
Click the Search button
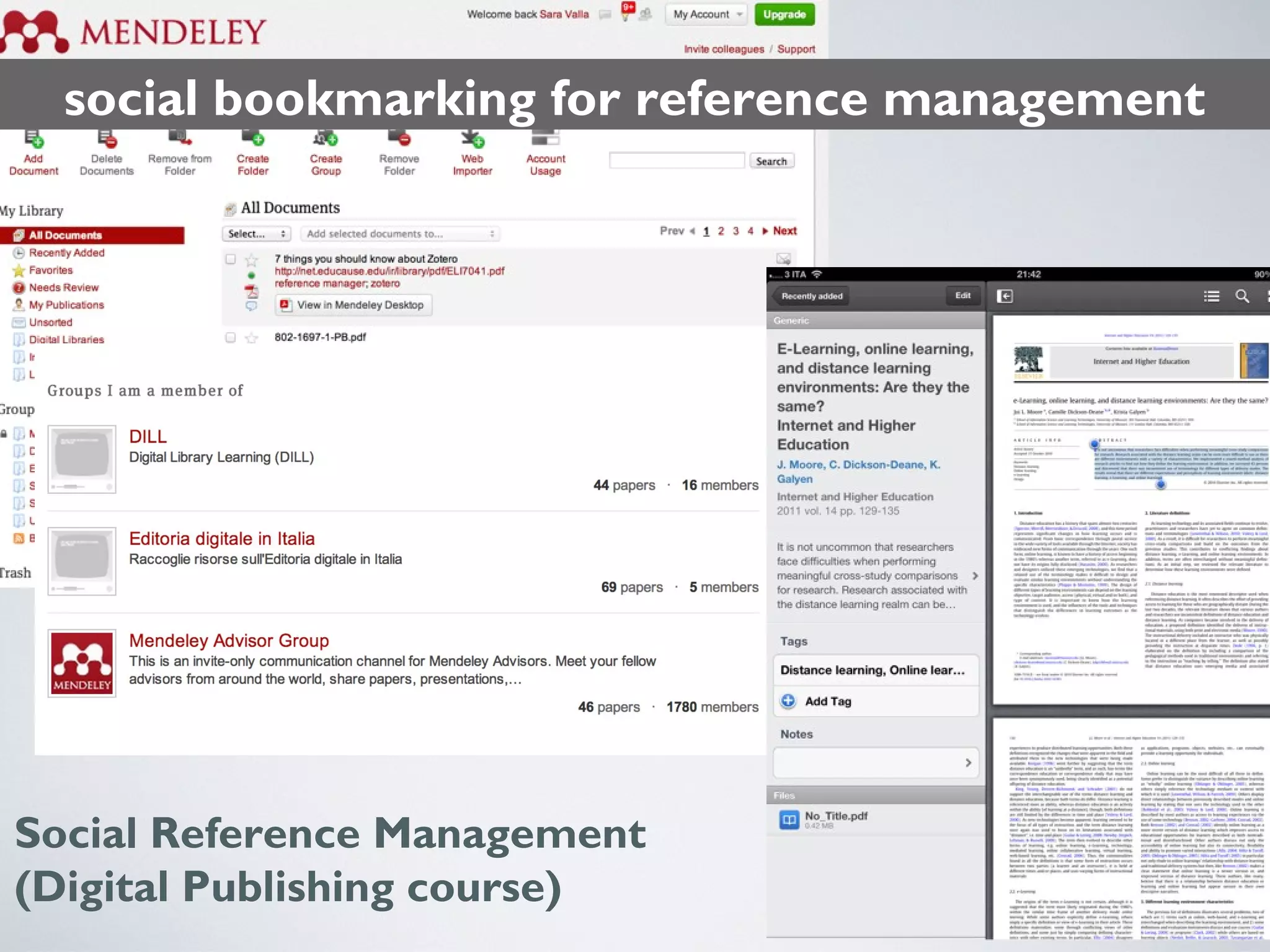[x=771, y=161]
